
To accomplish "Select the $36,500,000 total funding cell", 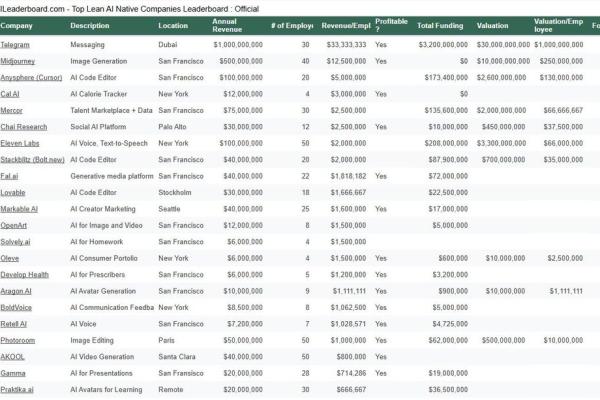I will [448, 390].
